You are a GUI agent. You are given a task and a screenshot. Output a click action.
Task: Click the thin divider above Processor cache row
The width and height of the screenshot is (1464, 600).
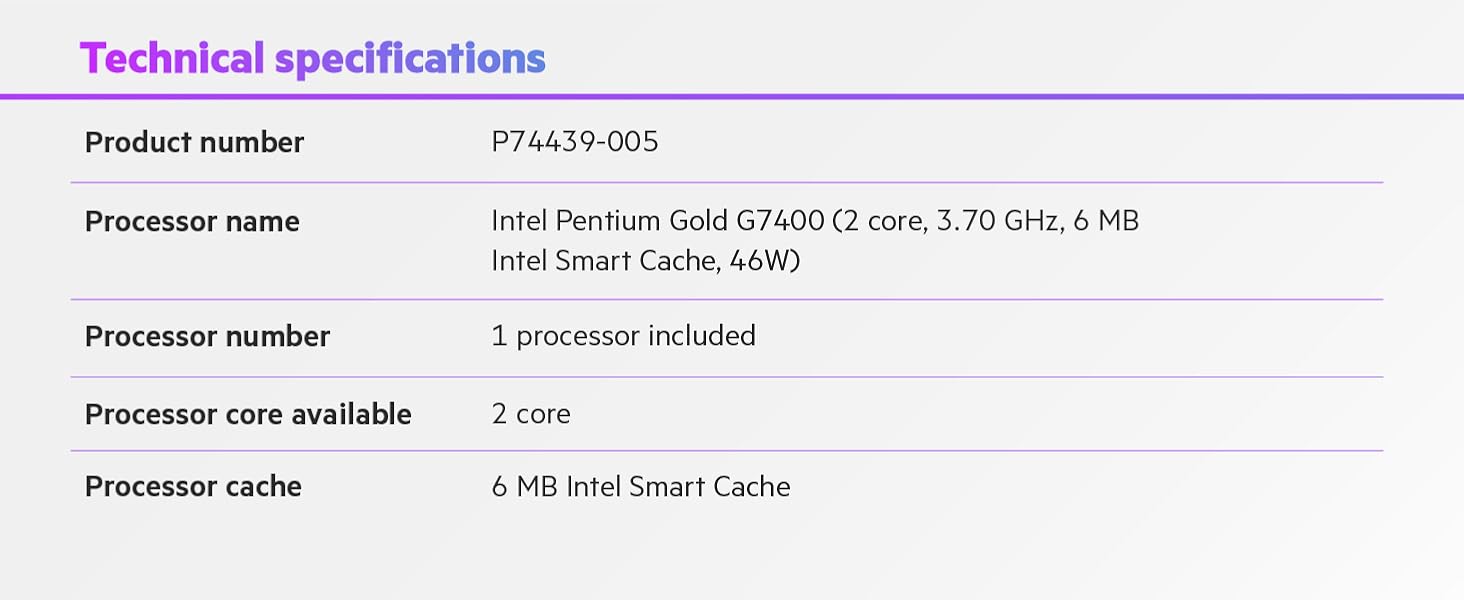click(x=727, y=451)
